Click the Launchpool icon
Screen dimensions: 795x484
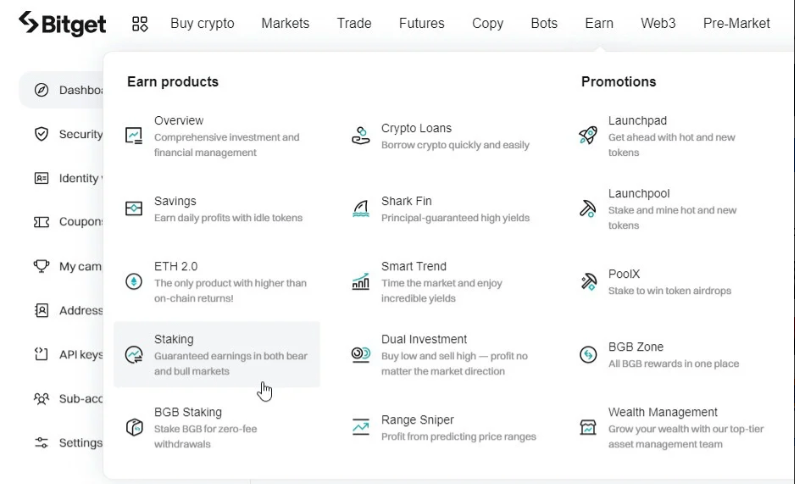click(x=588, y=209)
